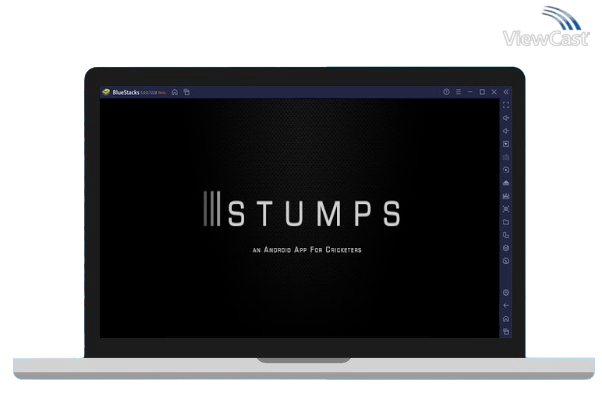Click the play-in-square icon on the sidebar
Screen dimensions: 602x414
pos(506,144)
